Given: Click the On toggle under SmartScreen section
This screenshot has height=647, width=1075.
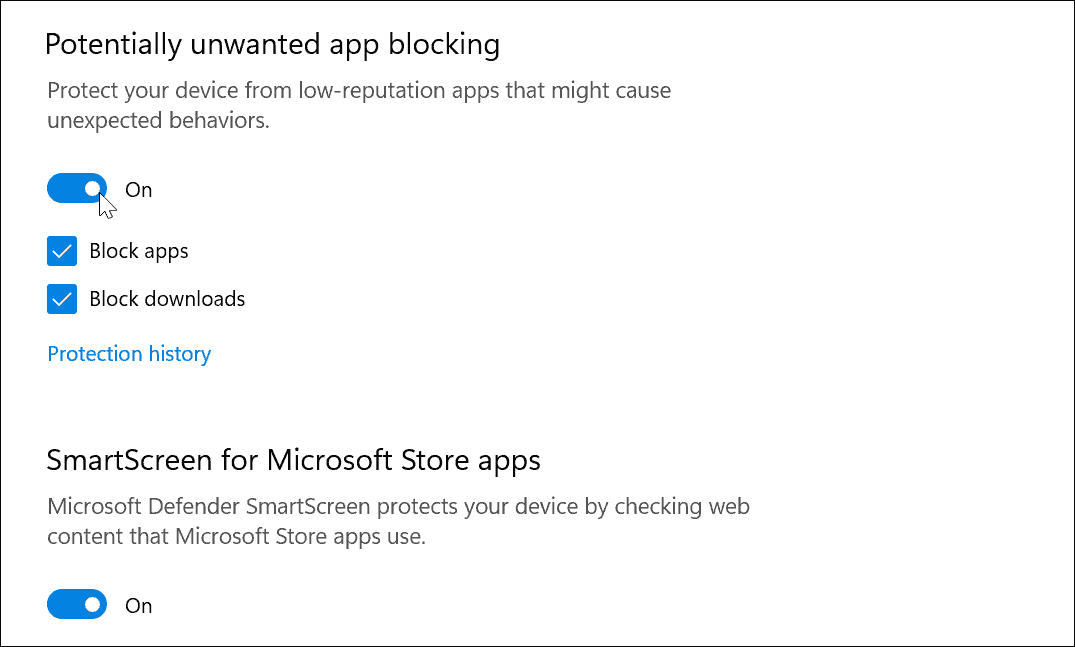Looking at the screenshot, I should pyautogui.click(x=77, y=604).
